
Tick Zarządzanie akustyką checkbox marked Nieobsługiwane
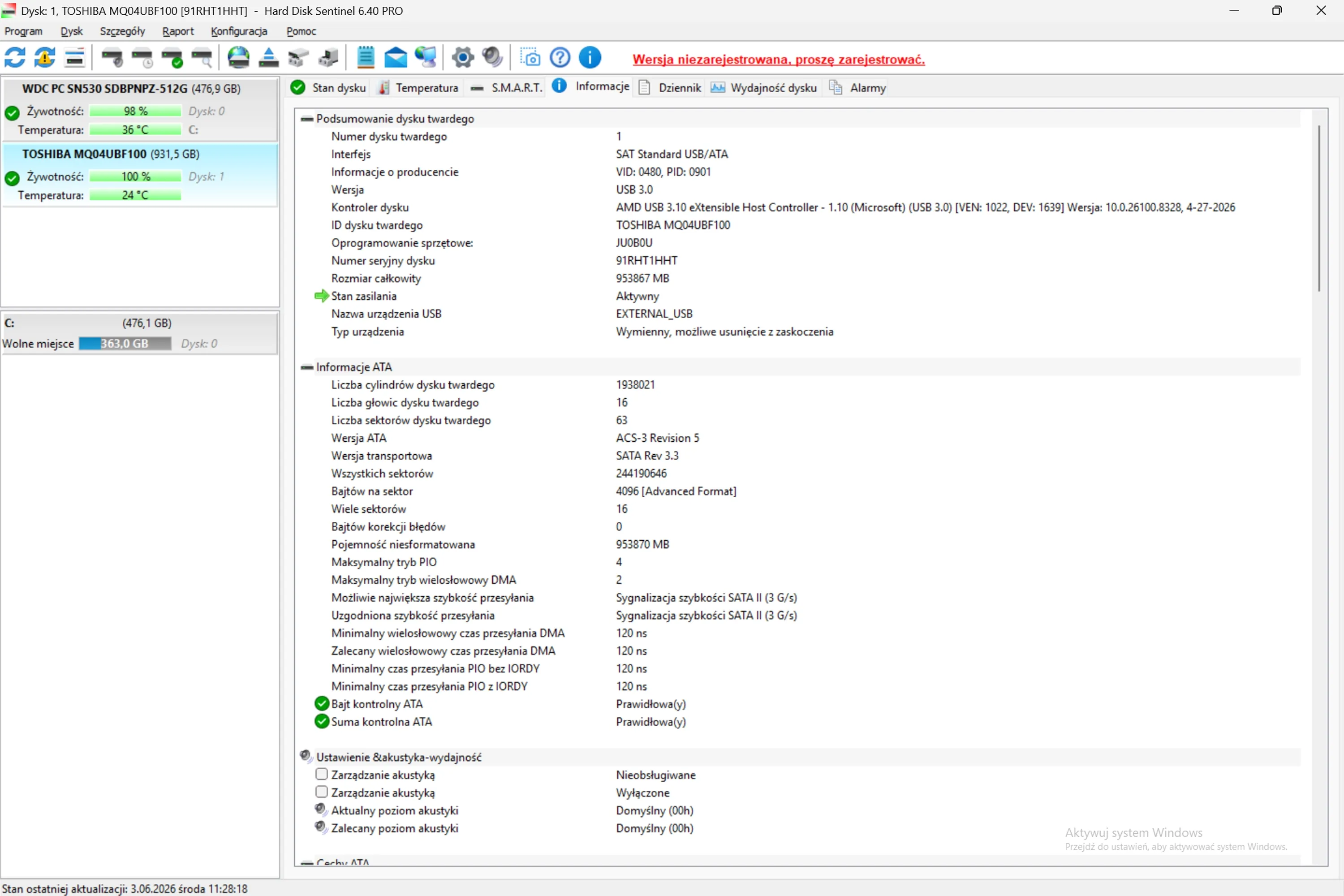(x=322, y=774)
